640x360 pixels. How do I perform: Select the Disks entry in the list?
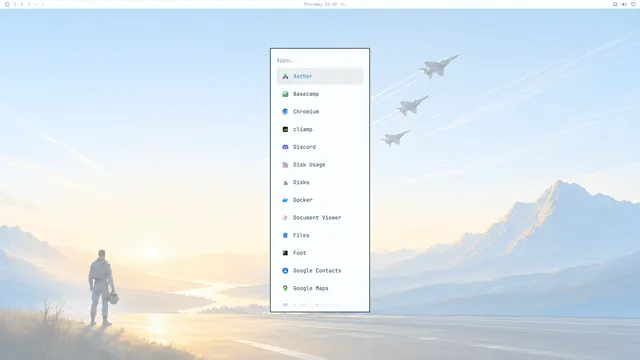(320, 182)
